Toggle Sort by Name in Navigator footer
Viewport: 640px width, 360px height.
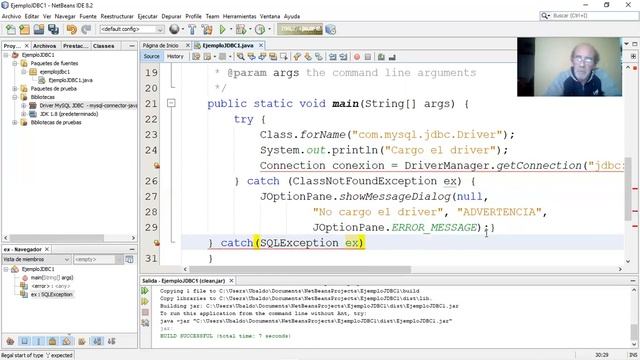point(97,341)
